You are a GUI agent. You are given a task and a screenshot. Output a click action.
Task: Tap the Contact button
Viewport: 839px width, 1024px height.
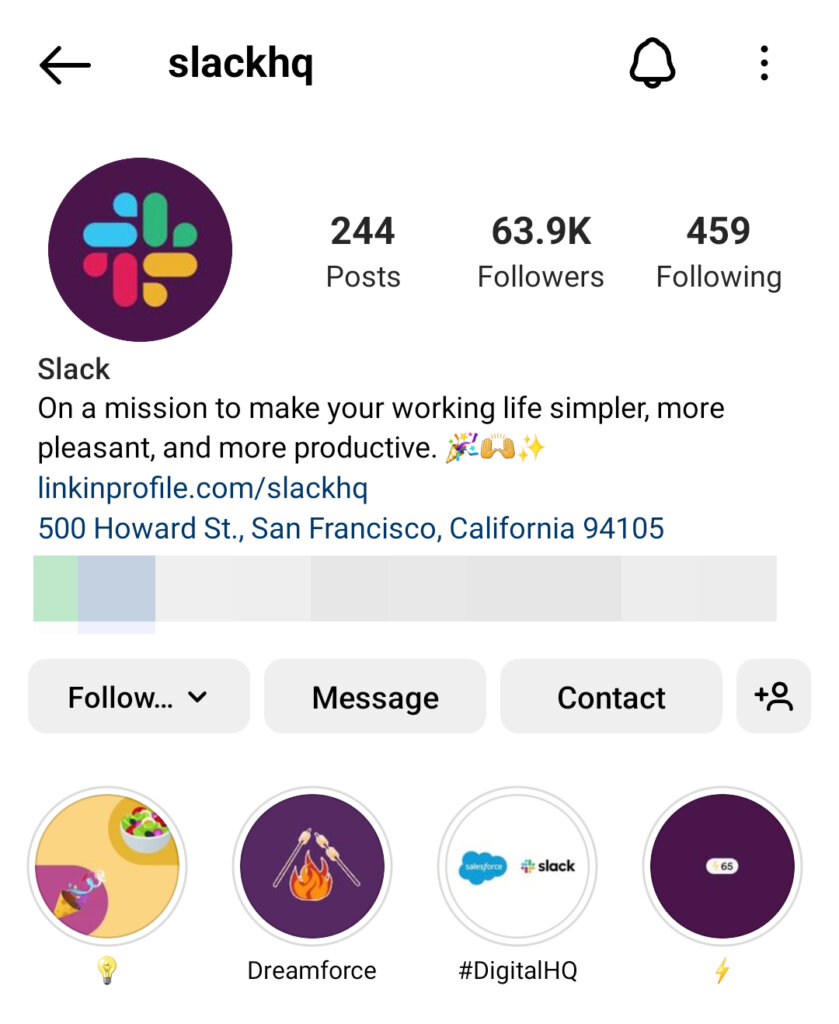[610, 696]
